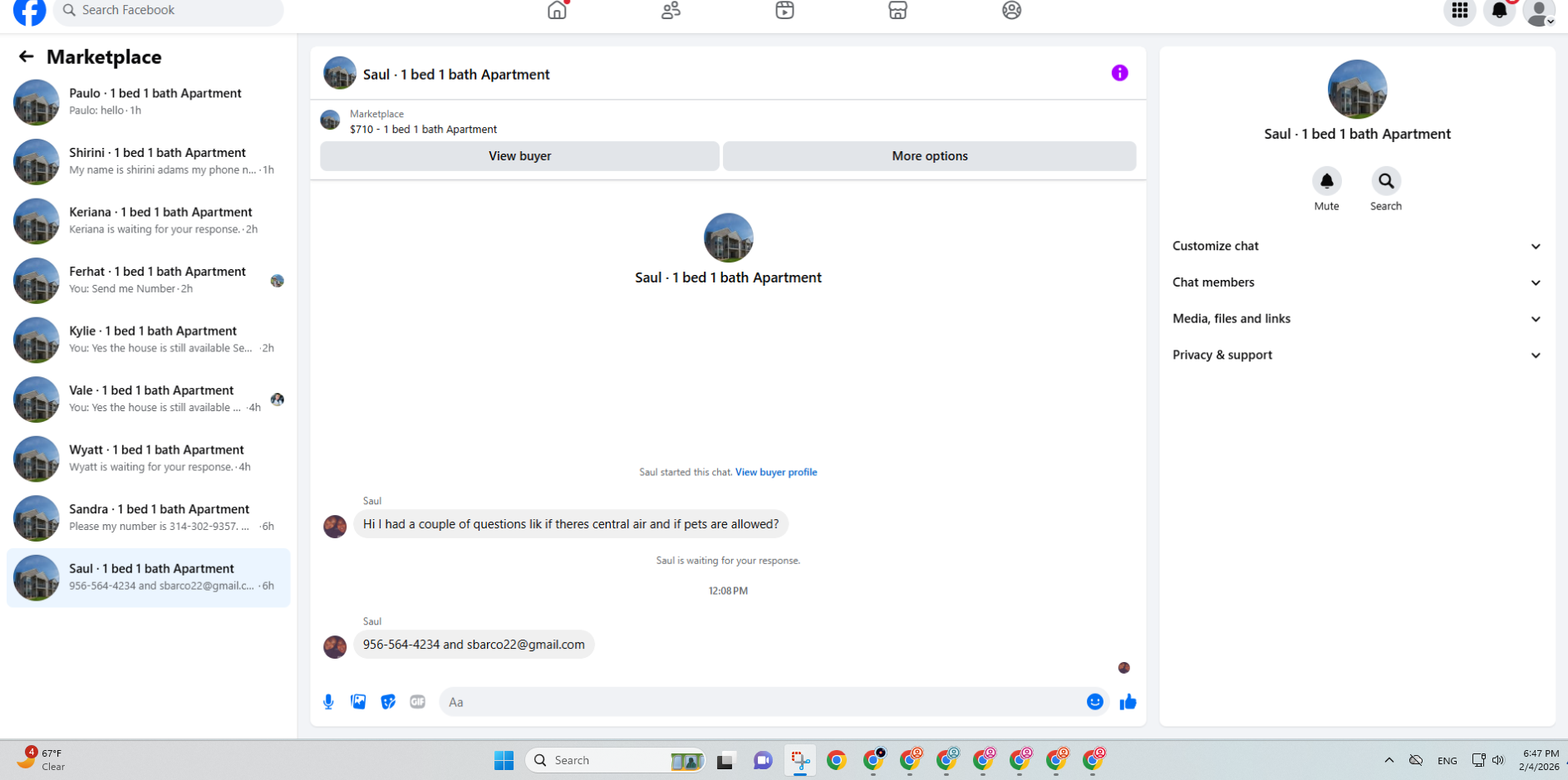Open the Snipping Tool taskbar icon

[x=800, y=760]
